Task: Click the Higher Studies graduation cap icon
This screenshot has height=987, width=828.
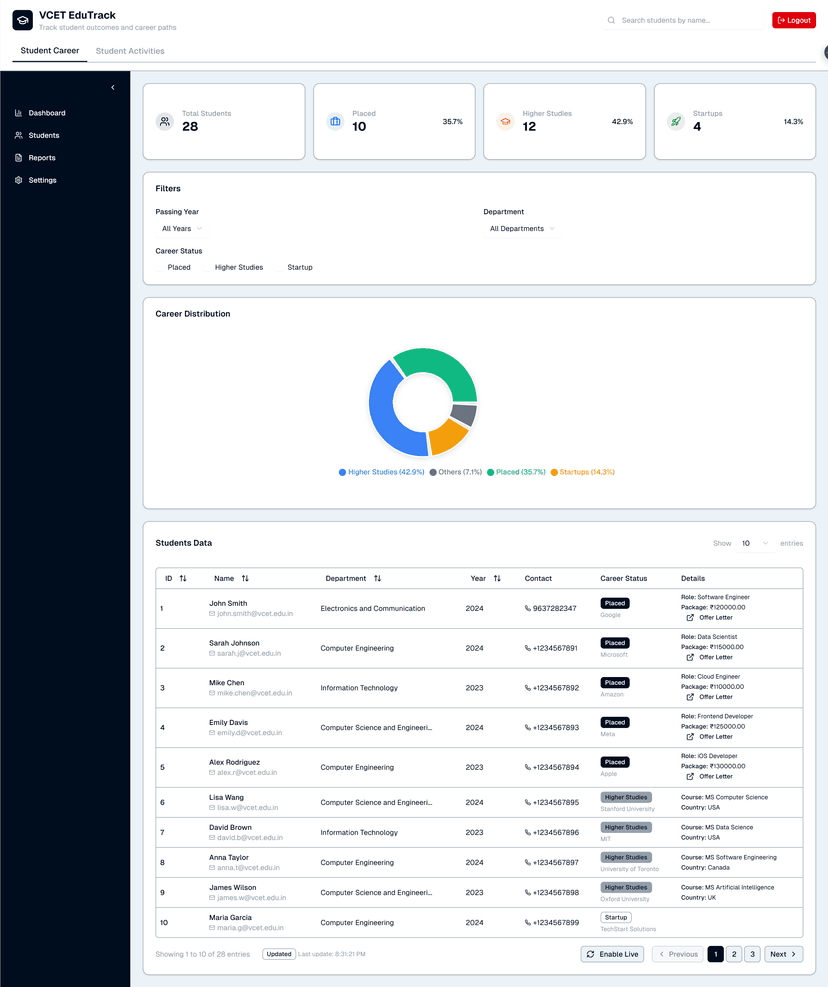Action: point(505,122)
